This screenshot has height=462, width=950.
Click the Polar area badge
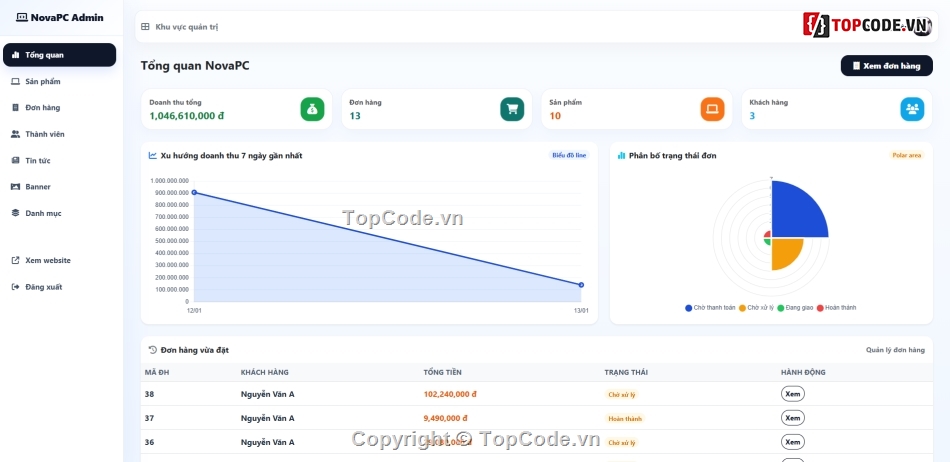(x=907, y=156)
